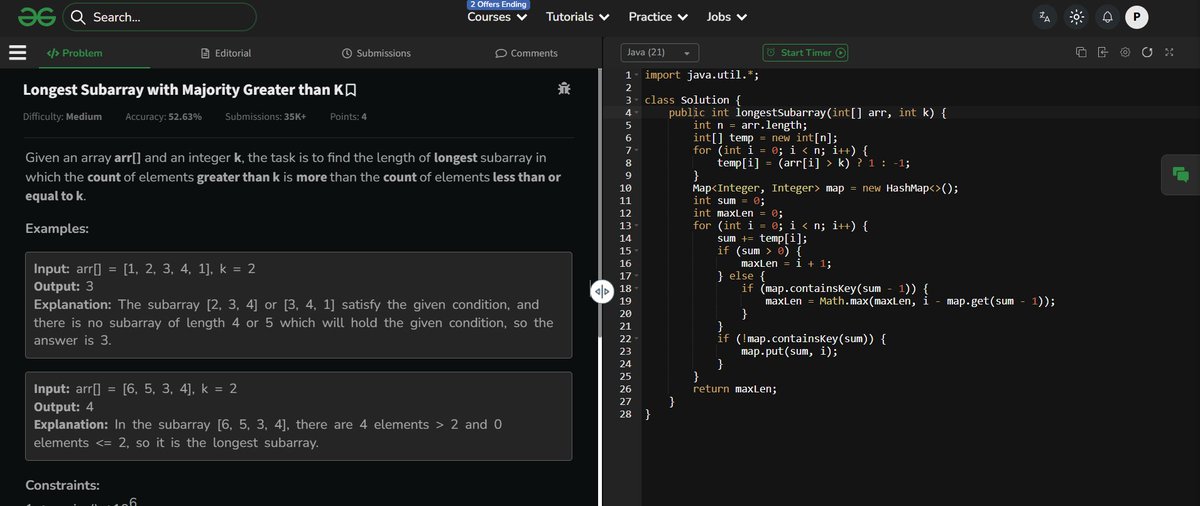Screen dimensions: 1200x506
Task: Place cursor on int sum = 0; line
Action: tap(729, 201)
